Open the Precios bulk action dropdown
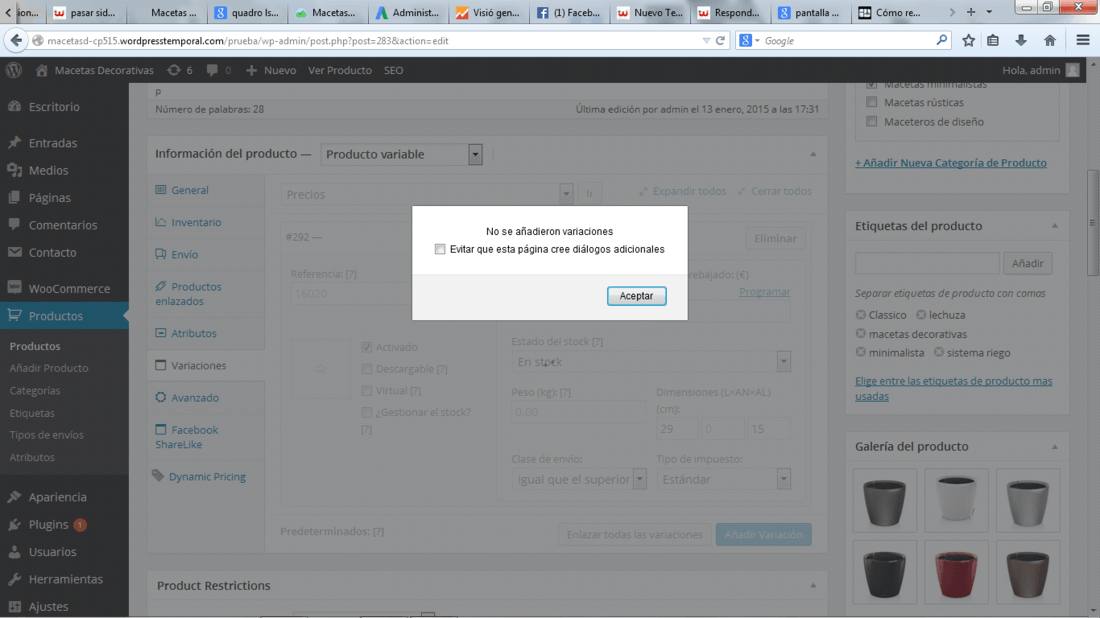The image size is (1100, 618). pos(427,194)
